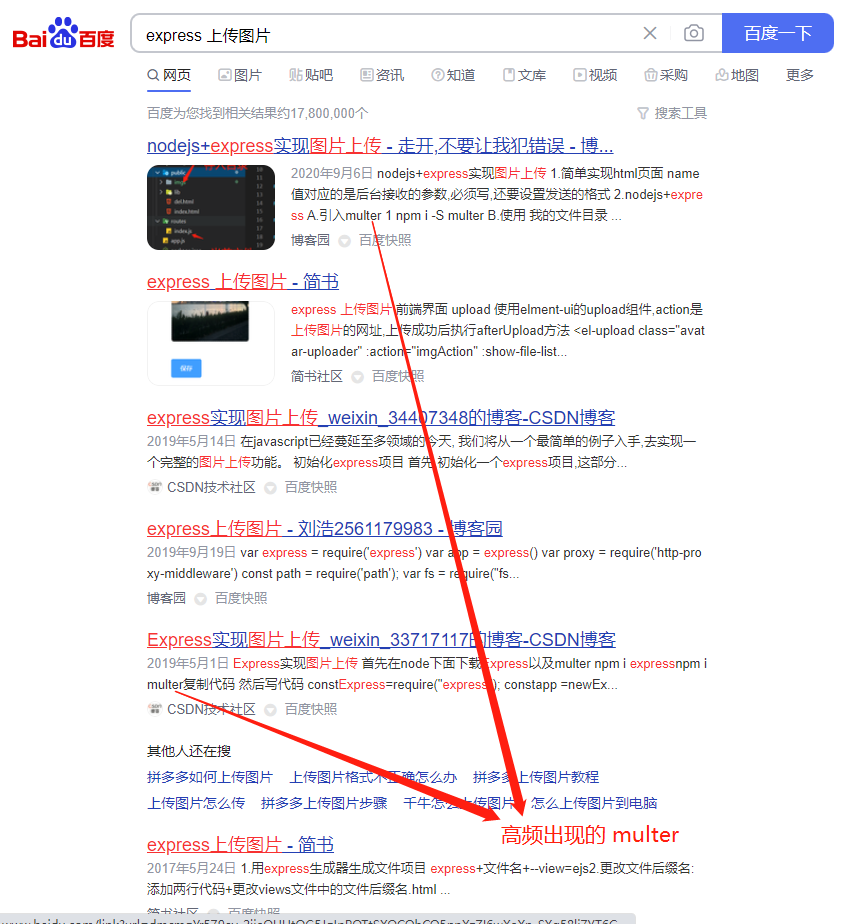Switch to the 视频 tab
Image resolution: width=842 pixels, height=924 pixels.
596,75
